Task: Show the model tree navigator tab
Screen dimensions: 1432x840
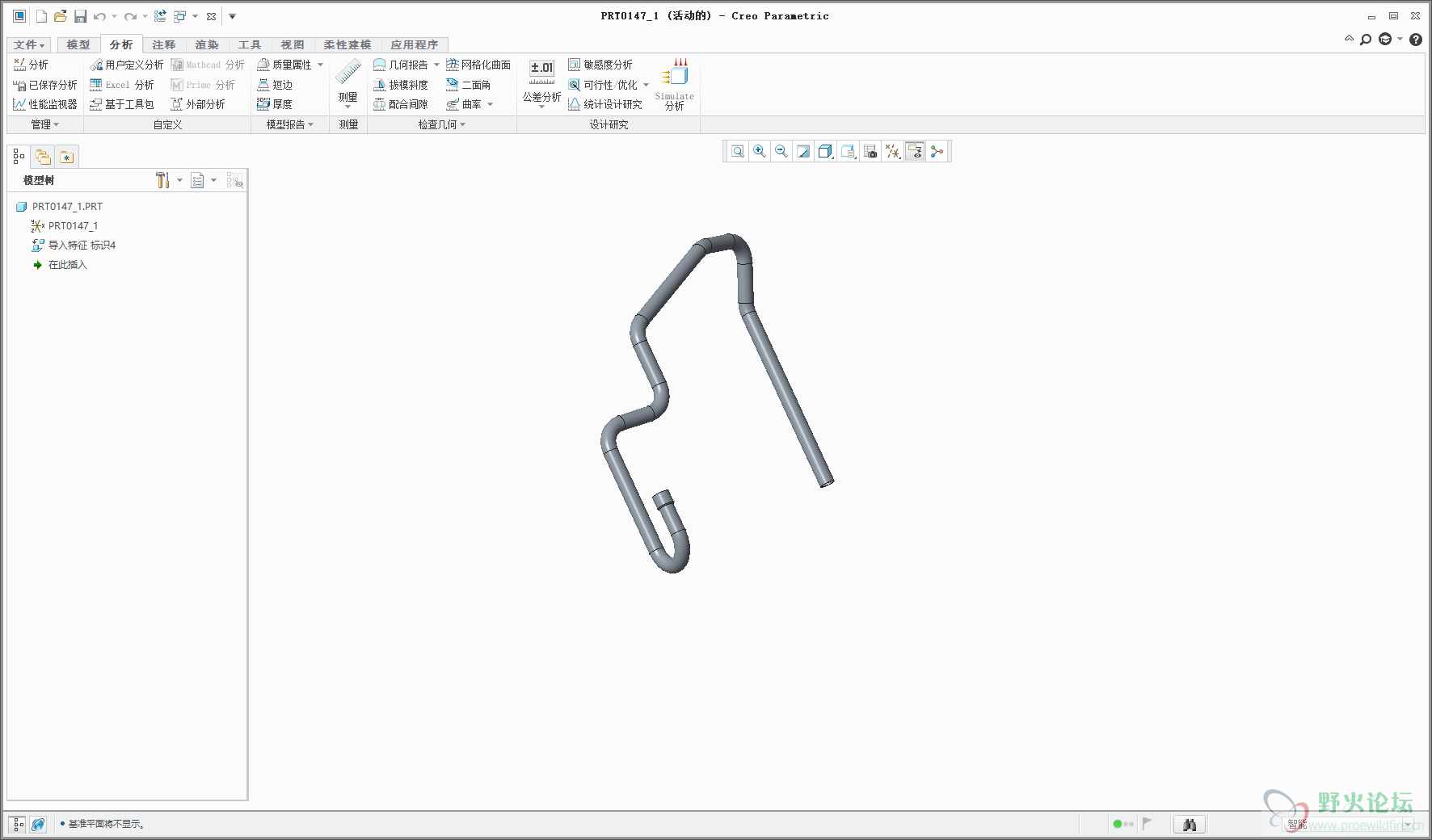Action: (19, 157)
